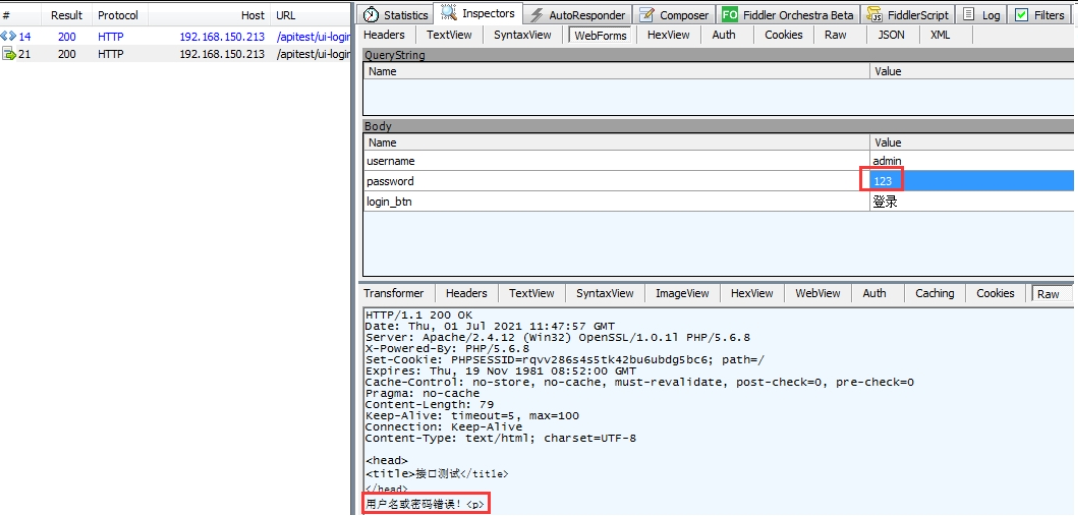Screen dimensions: 1078x516
Task: Select request HexView tab
Action: tap(668, 34)
